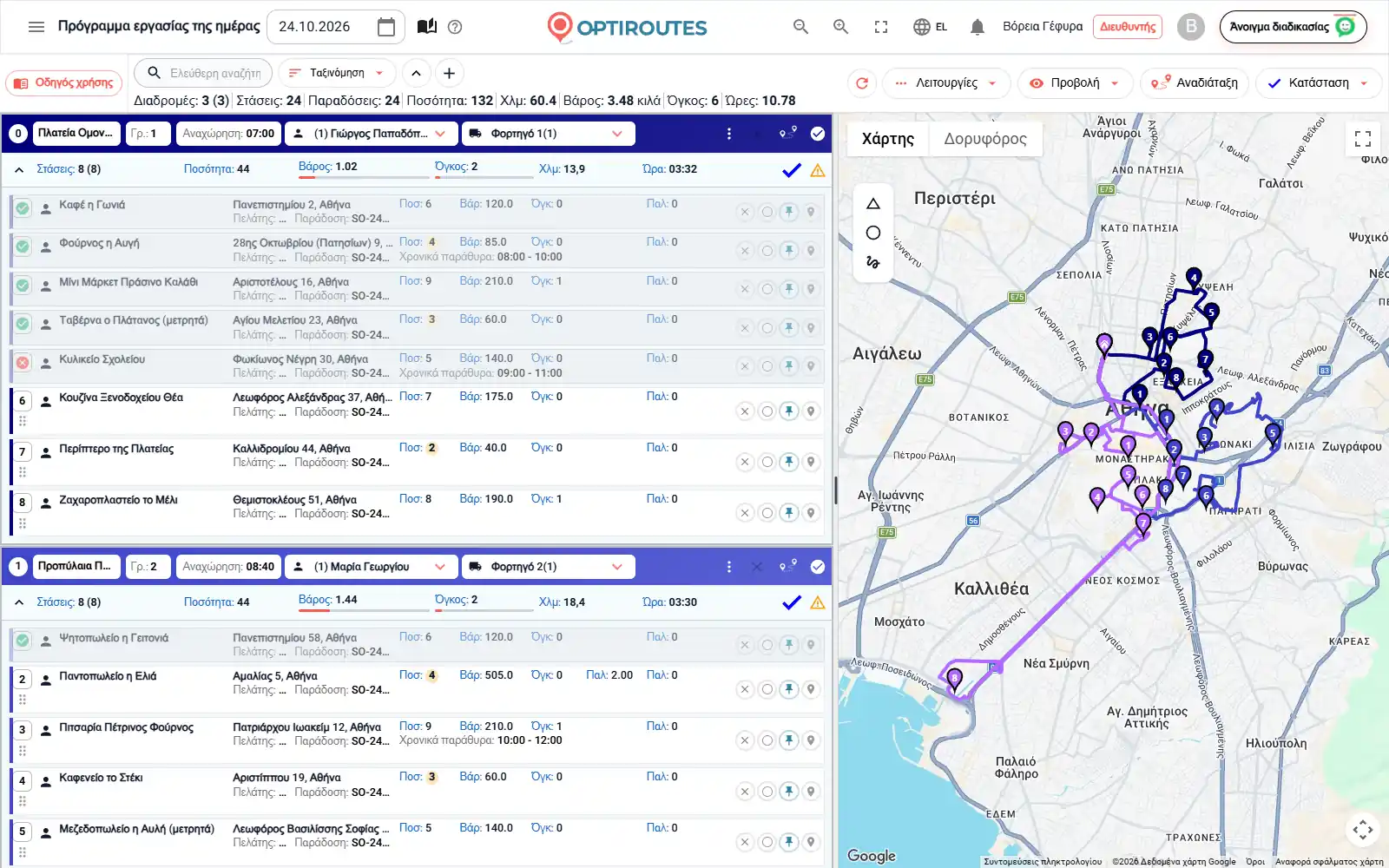This screenshot has width=1389, height=868.
Task: Select the radio circle for Καφενείο το Στέκι
Action: coord(767,792)
